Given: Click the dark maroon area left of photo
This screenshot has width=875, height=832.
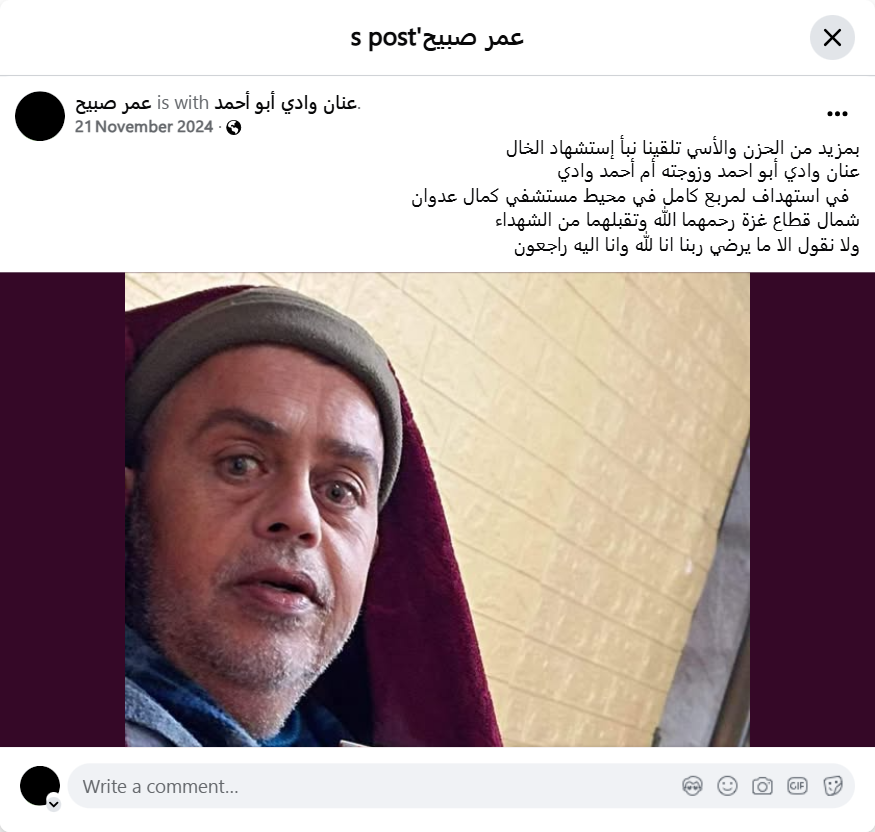Looking at the screenshot, I should 62,509.
